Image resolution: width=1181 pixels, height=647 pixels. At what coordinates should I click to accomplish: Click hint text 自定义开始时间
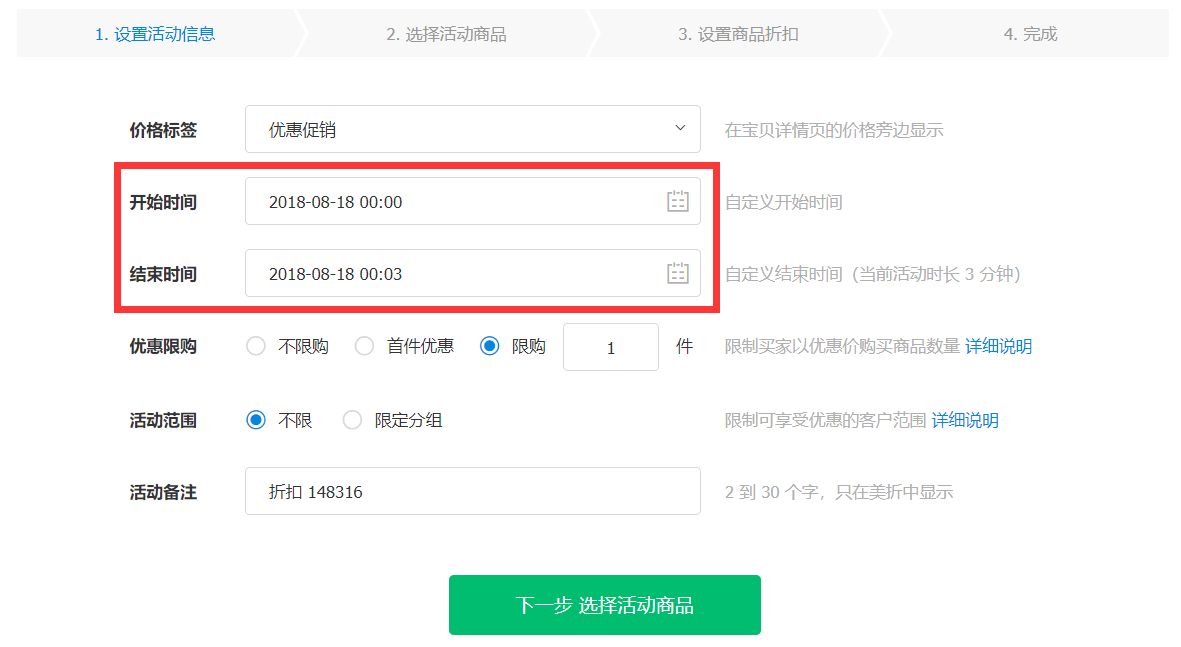[783, 202]
